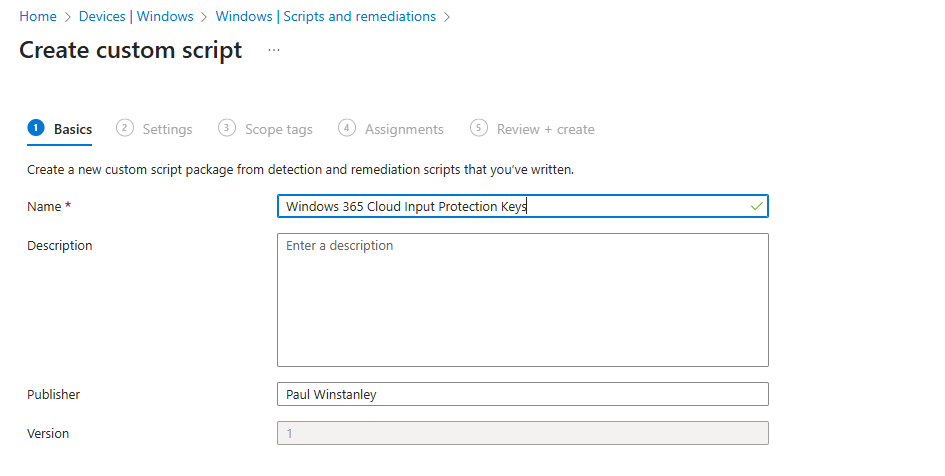
Task: Click the step 2 number icon
Action: (125, 128)
